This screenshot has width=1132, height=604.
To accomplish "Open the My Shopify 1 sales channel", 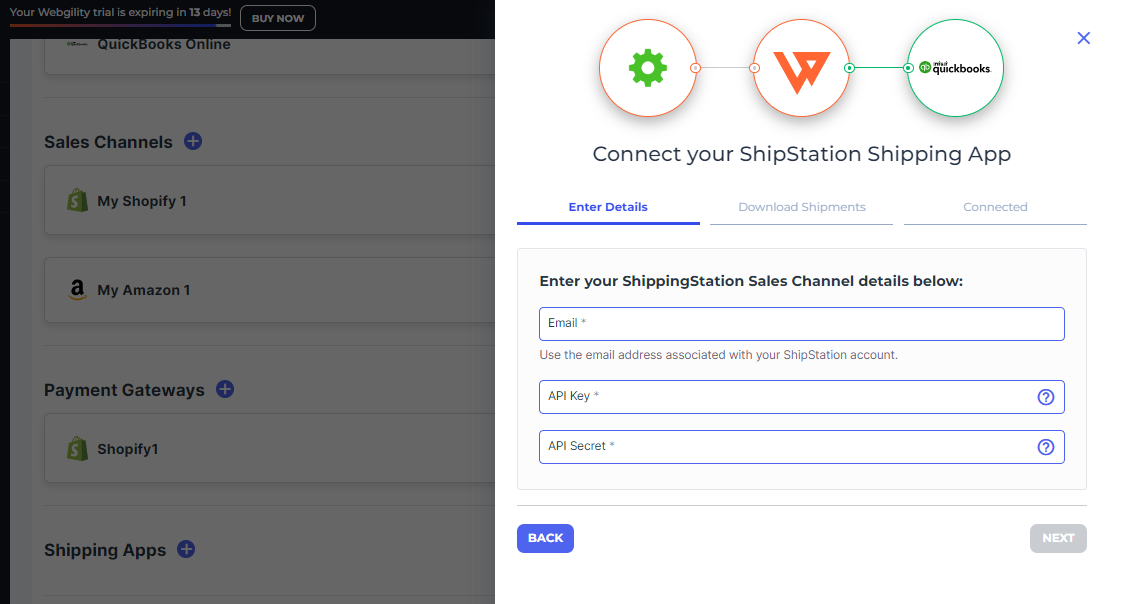I will pos(269,201).
